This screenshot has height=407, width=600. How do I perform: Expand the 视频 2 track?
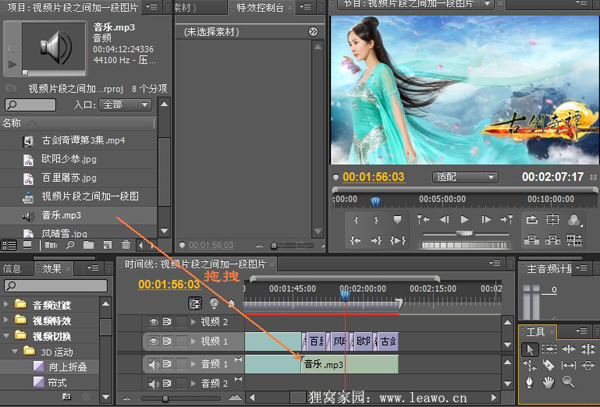[193, 322]
